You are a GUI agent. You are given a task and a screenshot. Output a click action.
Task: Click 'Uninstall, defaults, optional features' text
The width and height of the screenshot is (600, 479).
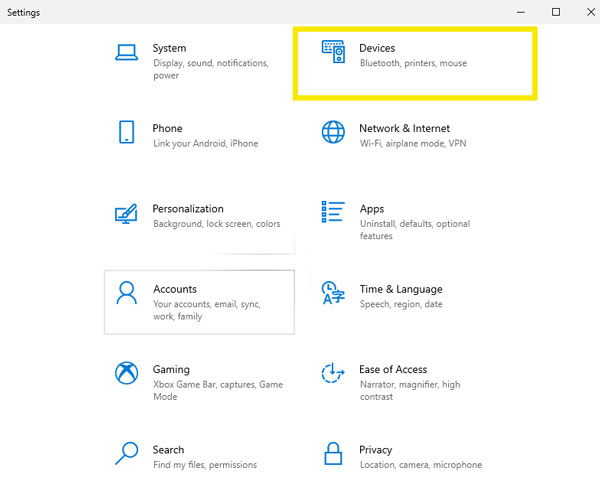pyautogui.click(x=415, y=230)
